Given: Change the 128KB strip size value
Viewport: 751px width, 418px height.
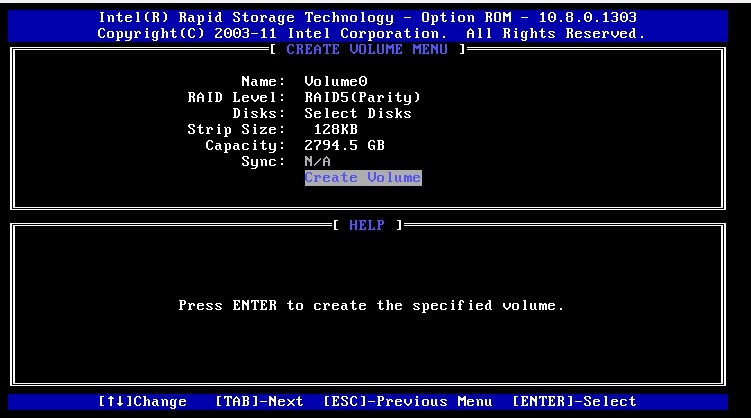Looking at the screenshot, I should pyautogui.click(x=336, y=129).
